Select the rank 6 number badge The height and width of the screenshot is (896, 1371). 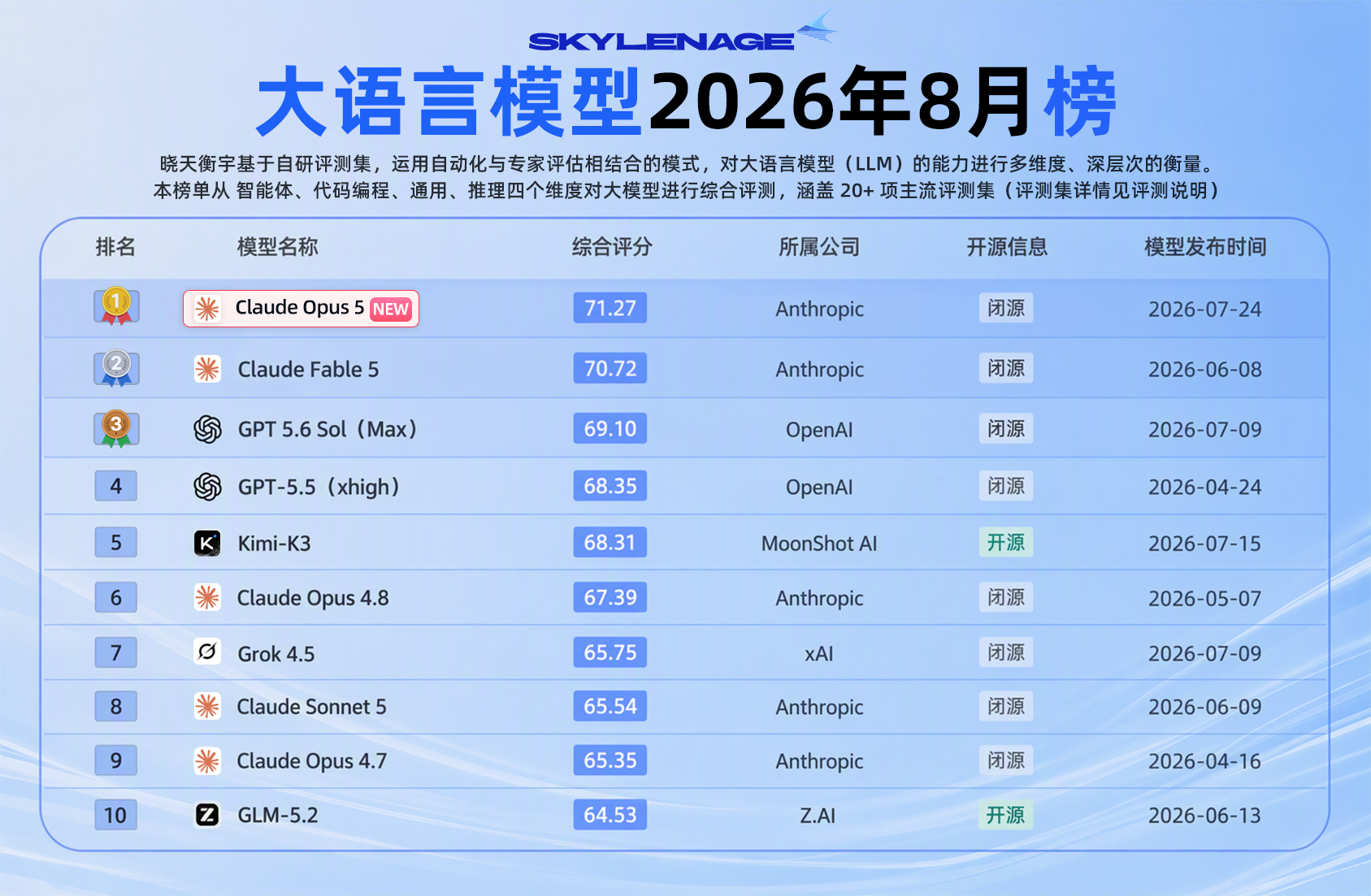pos(116,597)
